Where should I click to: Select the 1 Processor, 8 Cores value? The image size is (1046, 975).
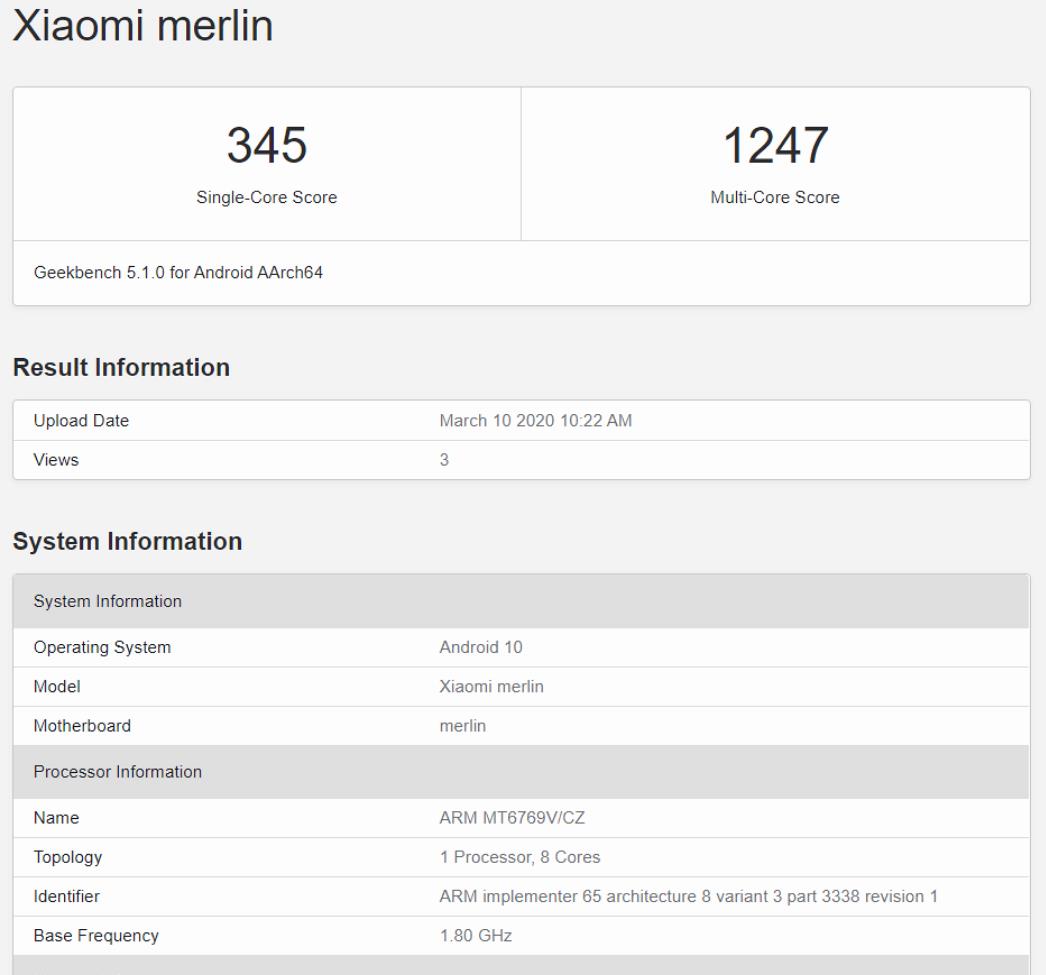520,858
